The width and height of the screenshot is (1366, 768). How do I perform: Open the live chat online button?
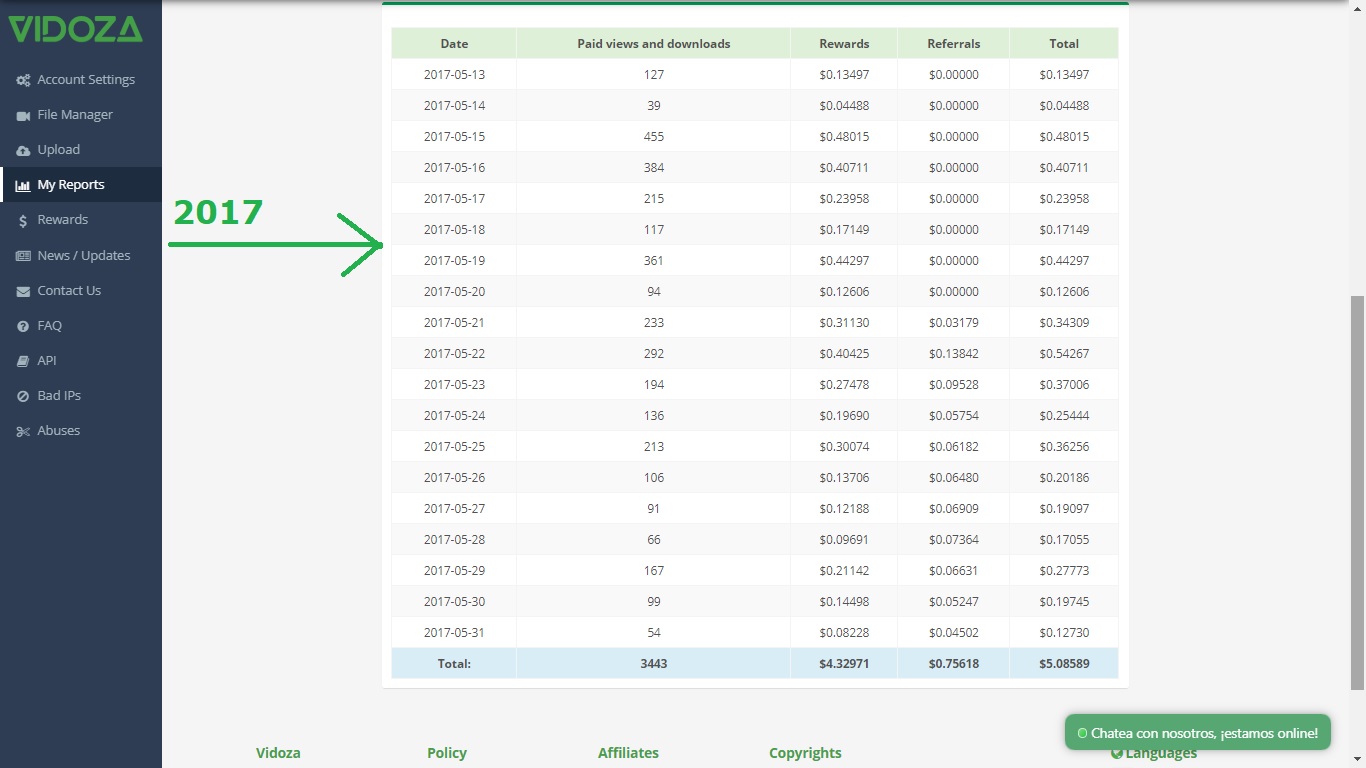[x=1197, y=733]
